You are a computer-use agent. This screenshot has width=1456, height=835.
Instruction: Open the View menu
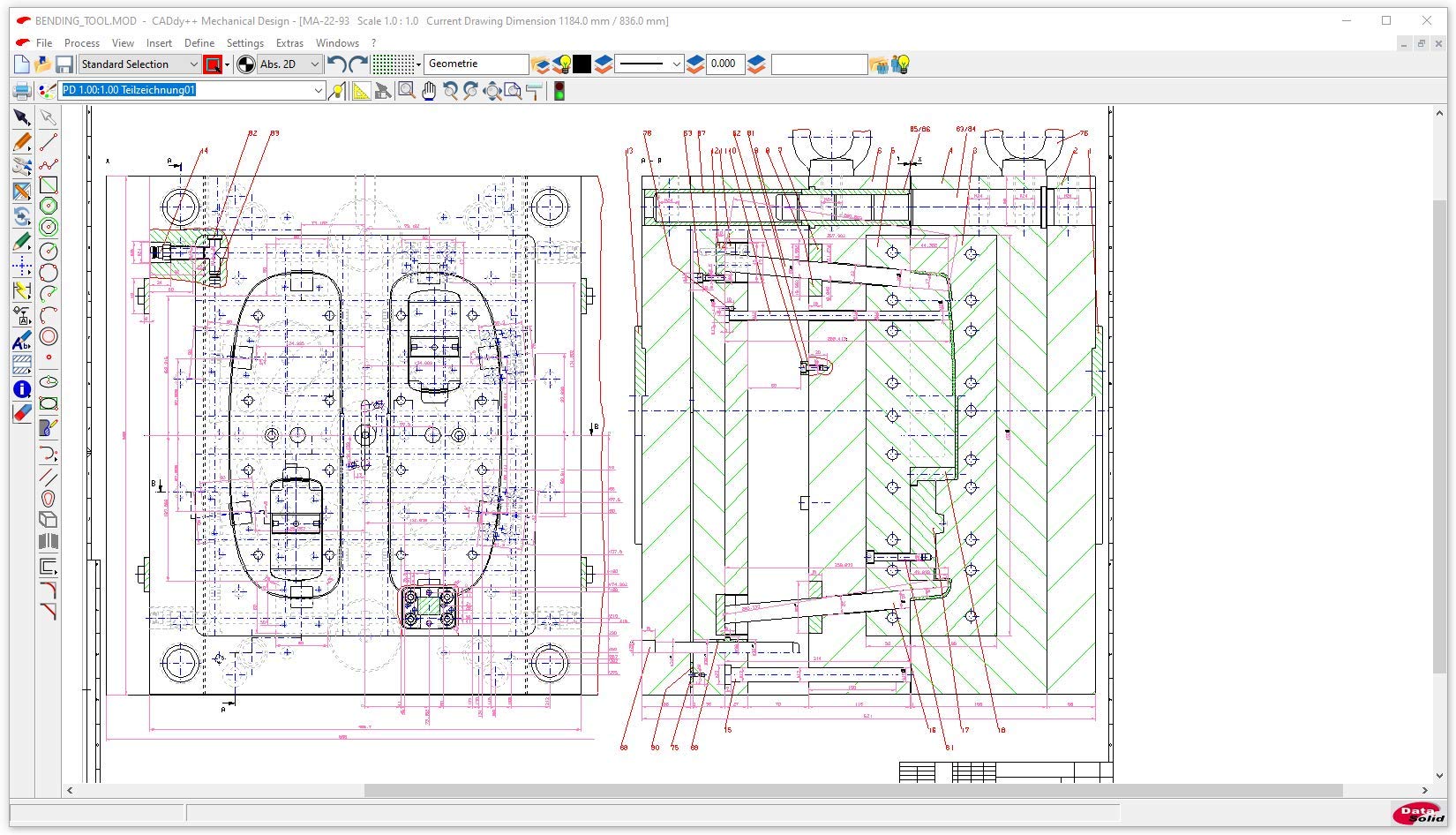123,42
